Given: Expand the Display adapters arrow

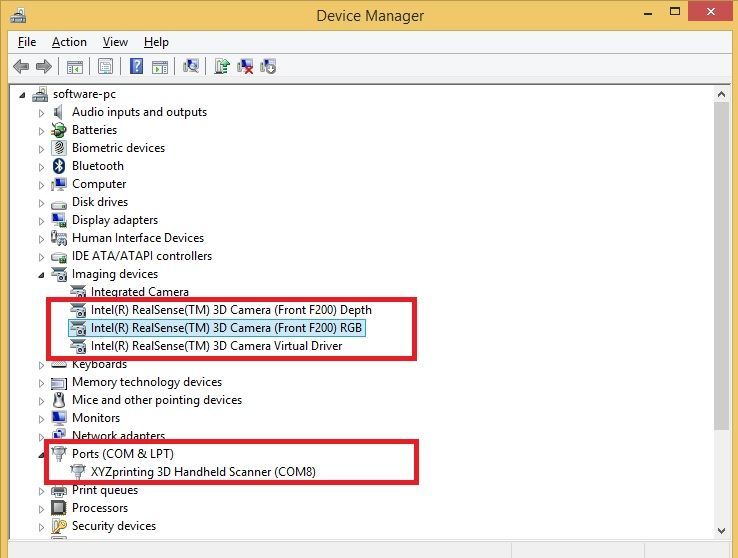Looking at the screenshot, I should tap(41, 221).
